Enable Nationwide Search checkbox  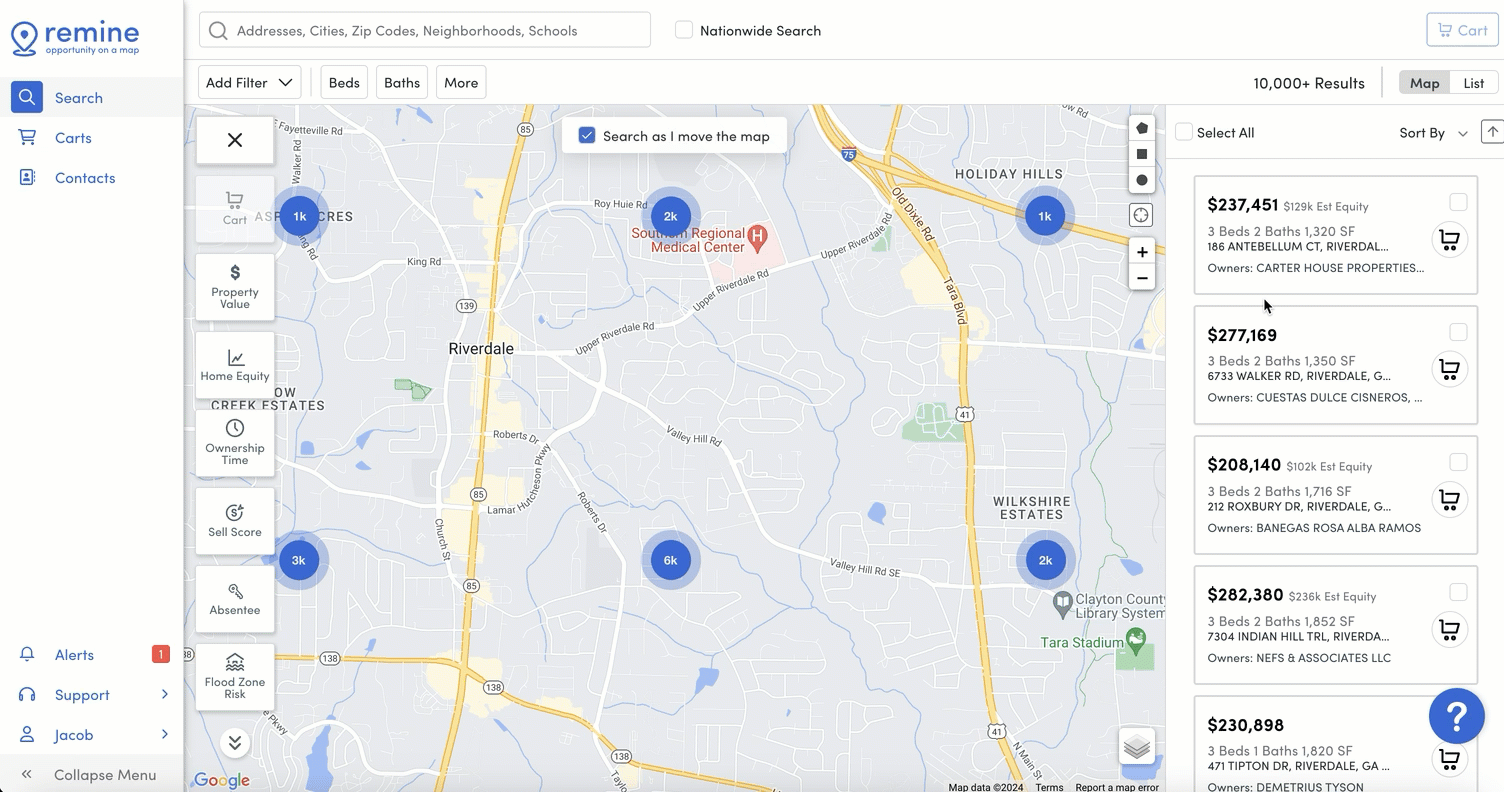coord(684,30)
